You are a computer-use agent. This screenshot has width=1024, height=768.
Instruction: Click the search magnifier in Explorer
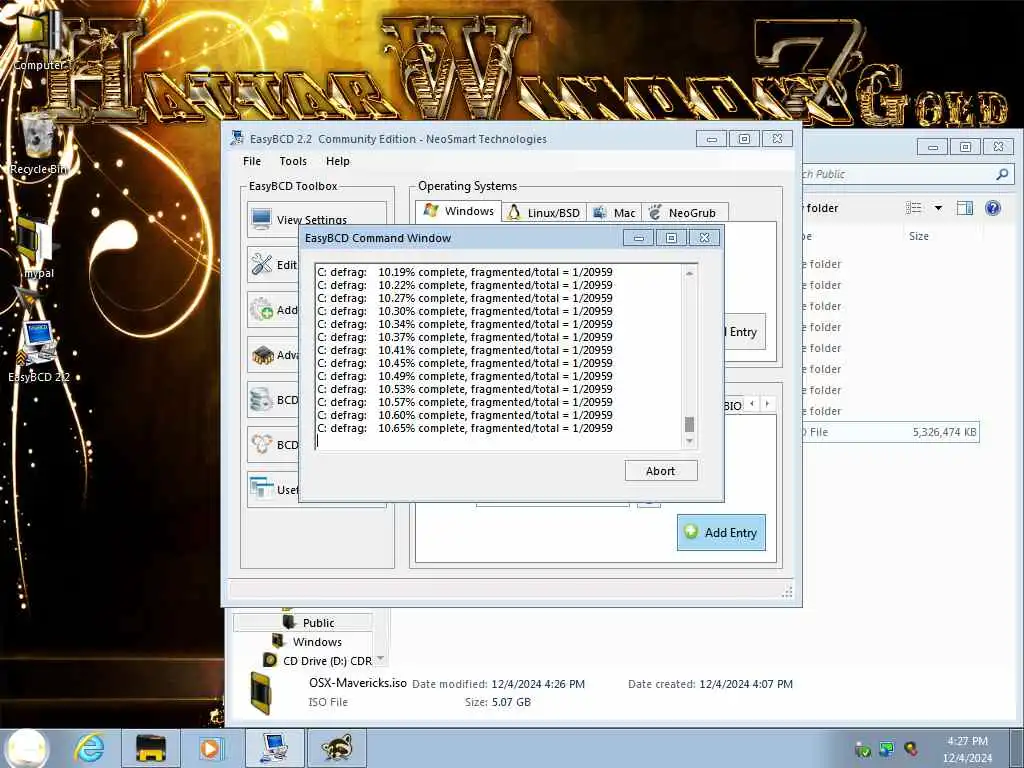coord(1002,174)
